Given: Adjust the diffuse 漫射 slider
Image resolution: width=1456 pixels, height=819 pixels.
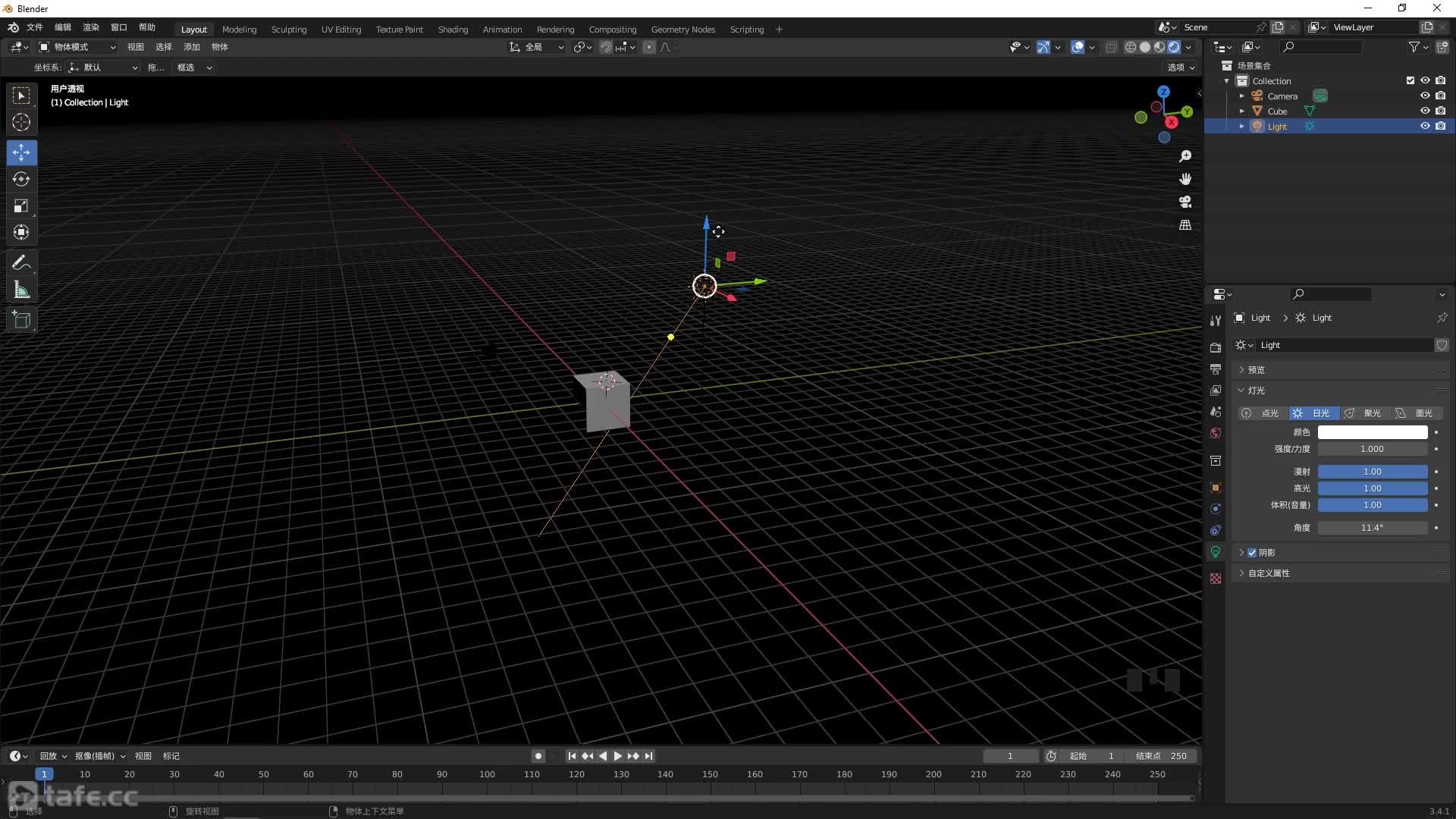Looking at the screenshot, I should [x=1373, y=472].
